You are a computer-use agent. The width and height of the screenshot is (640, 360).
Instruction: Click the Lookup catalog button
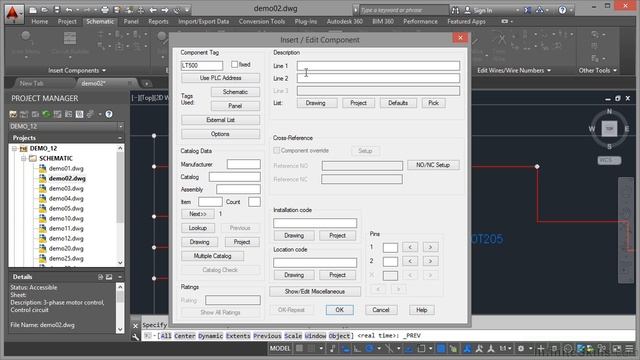pyautogui.click(x=198, y=228)
